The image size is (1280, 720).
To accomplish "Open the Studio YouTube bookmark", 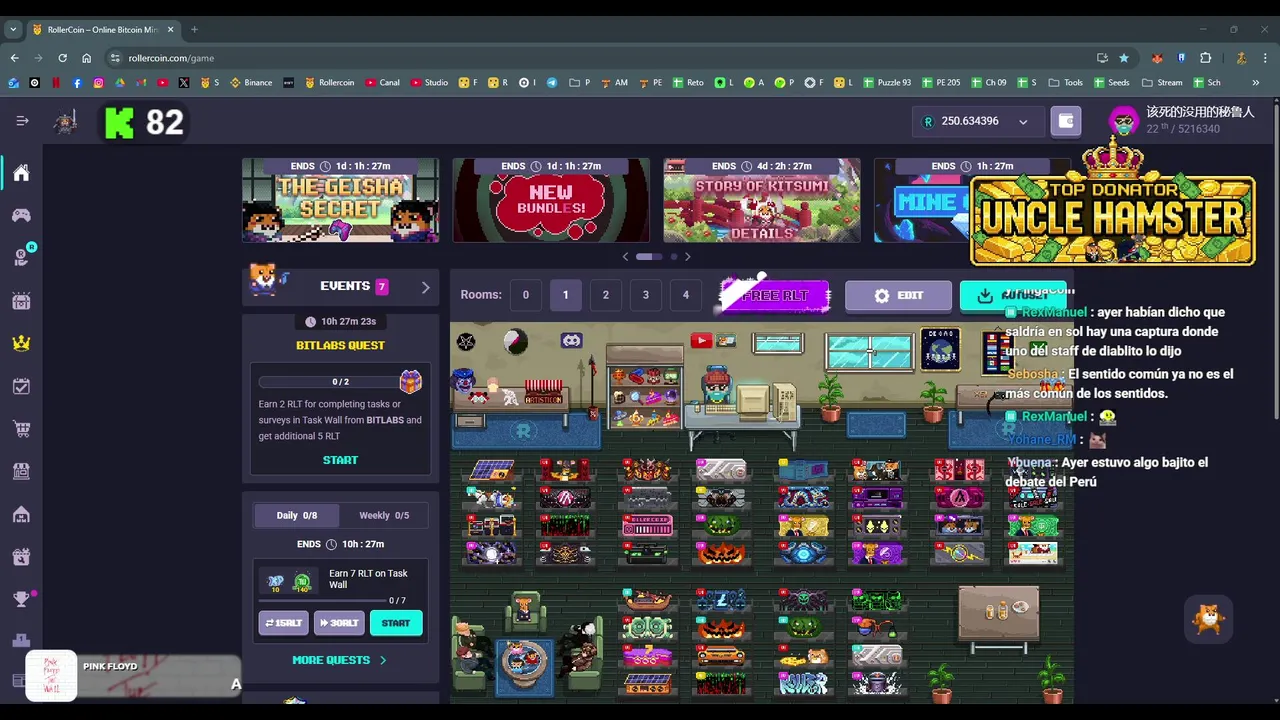I will pos(429,83).
